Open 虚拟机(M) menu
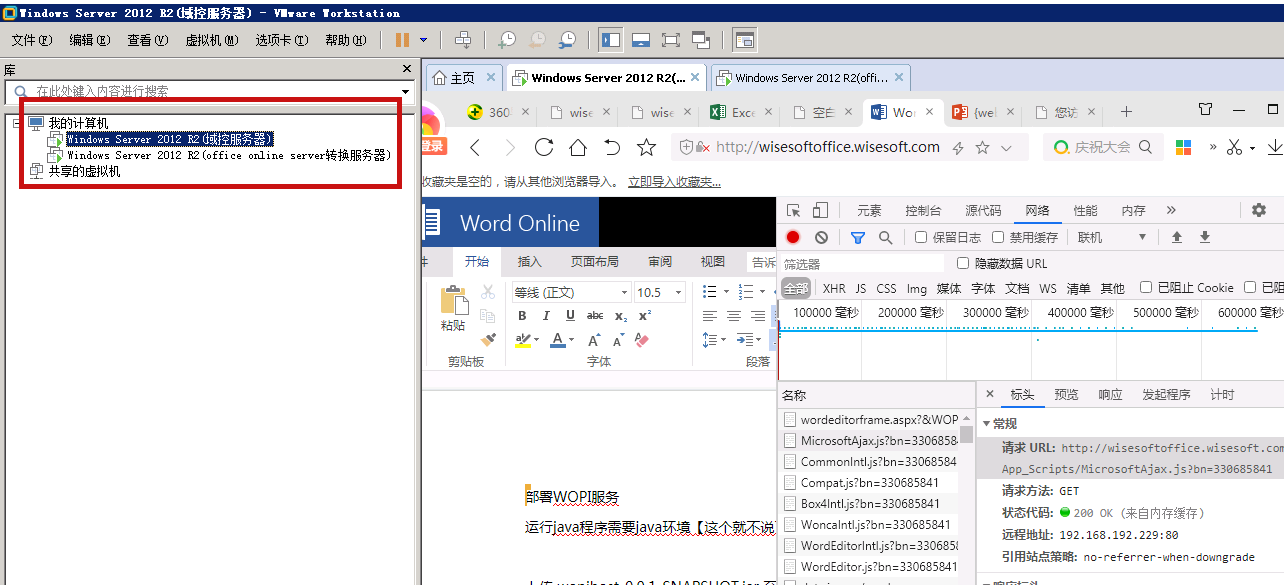Viewport: 1284px width, 585px height. tap(212, 40)
